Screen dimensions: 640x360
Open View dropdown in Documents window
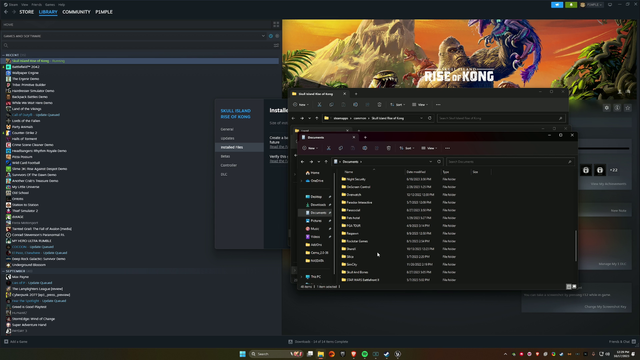pyautogui.click(x=429, y=148)
